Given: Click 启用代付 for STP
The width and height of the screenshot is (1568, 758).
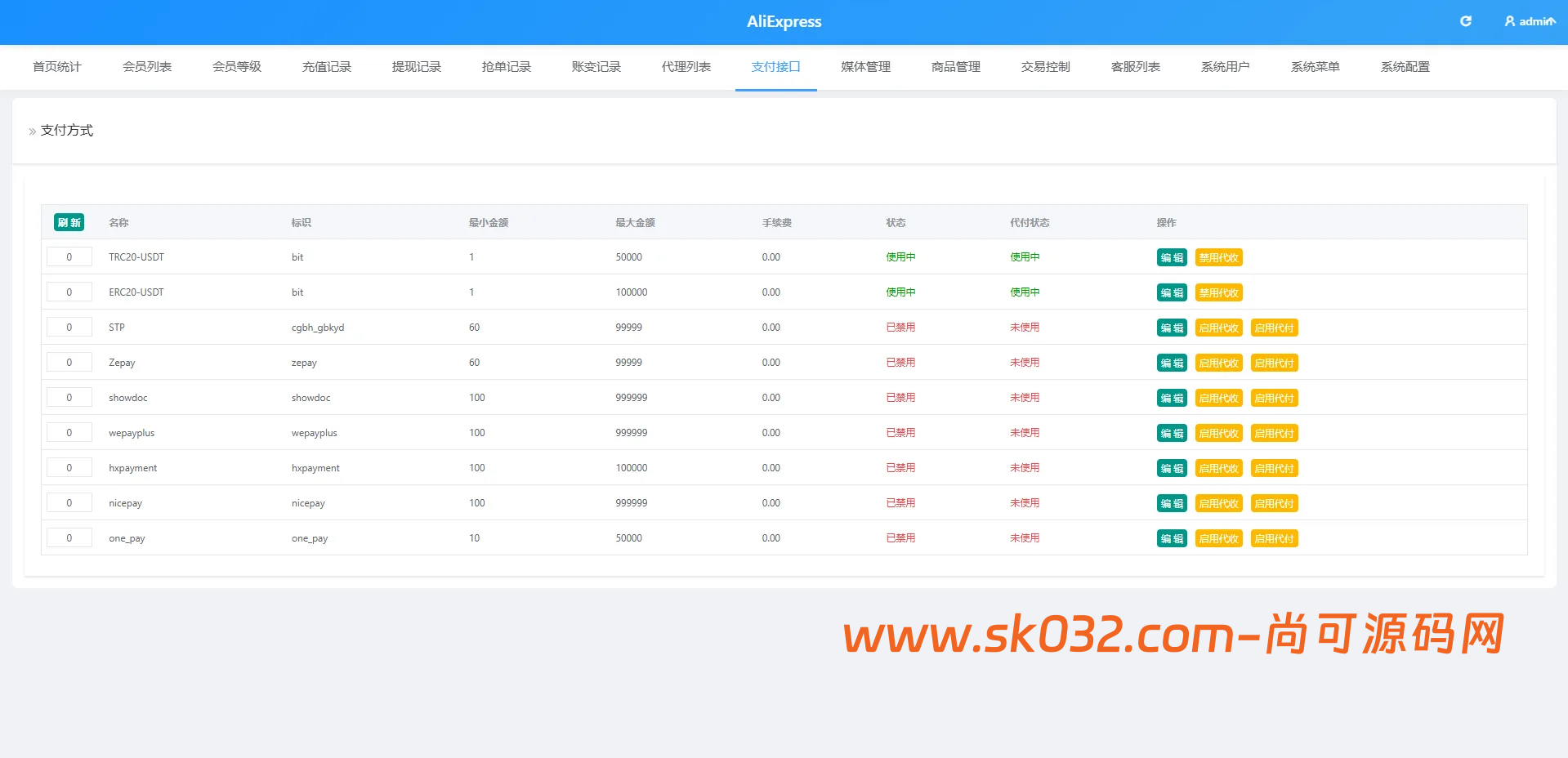Looking at the screenshot, I should click(x=1275, y=328).
